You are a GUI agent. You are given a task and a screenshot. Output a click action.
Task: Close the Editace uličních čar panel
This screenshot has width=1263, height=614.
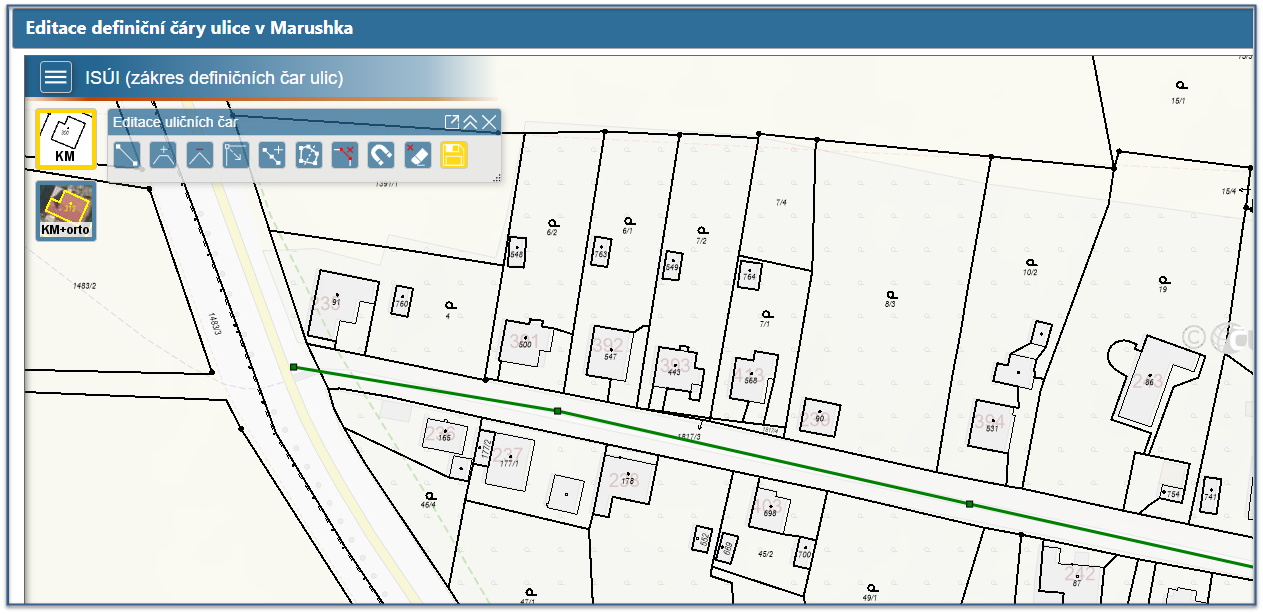(488, 122)
